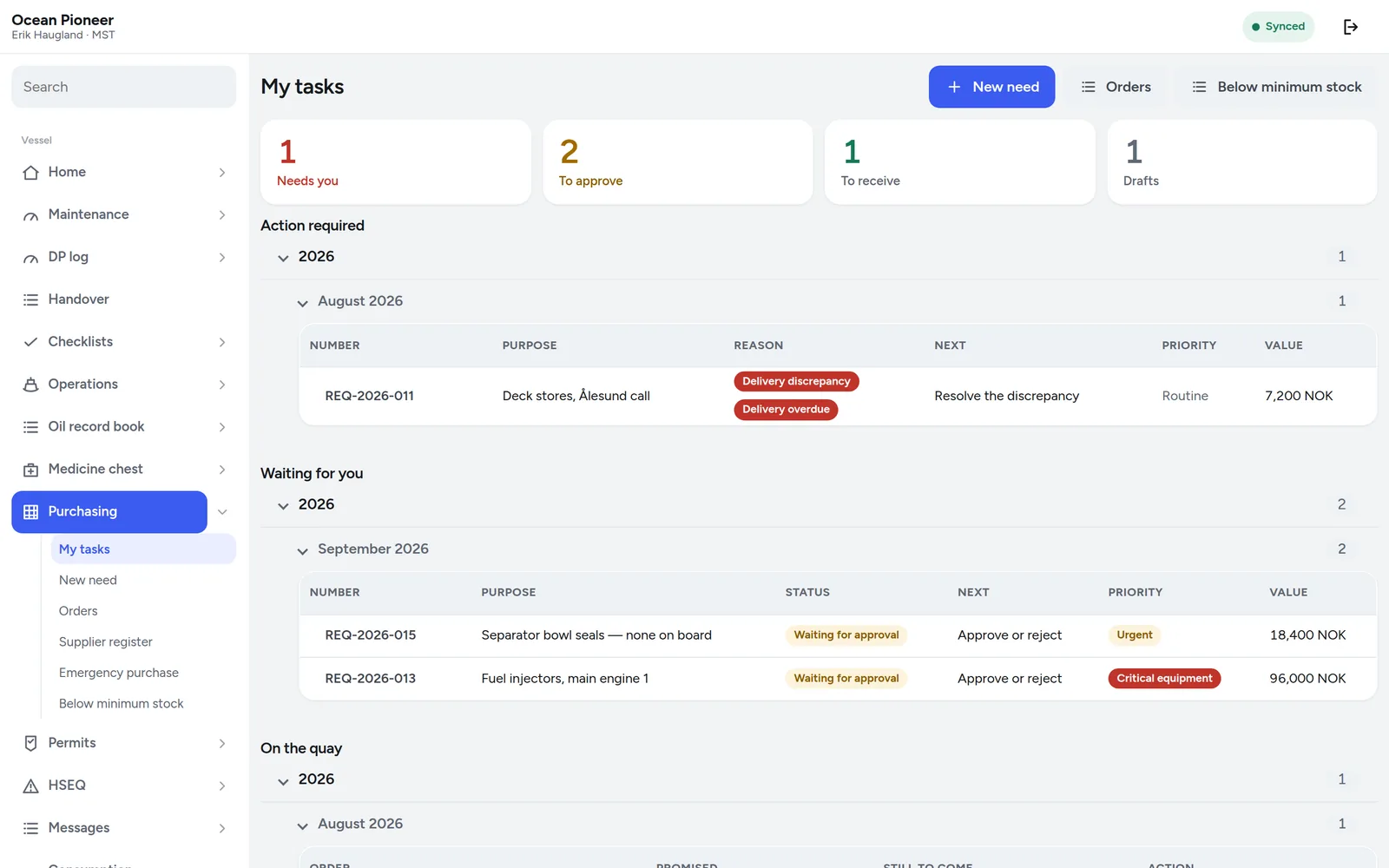This screenshot has height=868, width=1389.
Task: Click the logout icon in header
Action: [1350, 27]
